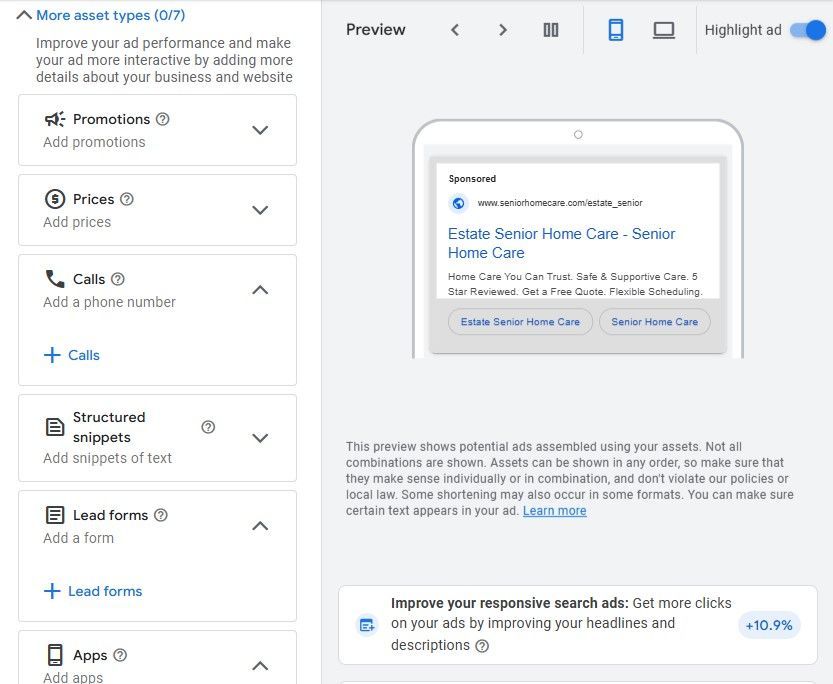Click the Promotions megaphone icon
Viewport: 833px width, 684px height.
pyautogui.click(x=55, y=119)
